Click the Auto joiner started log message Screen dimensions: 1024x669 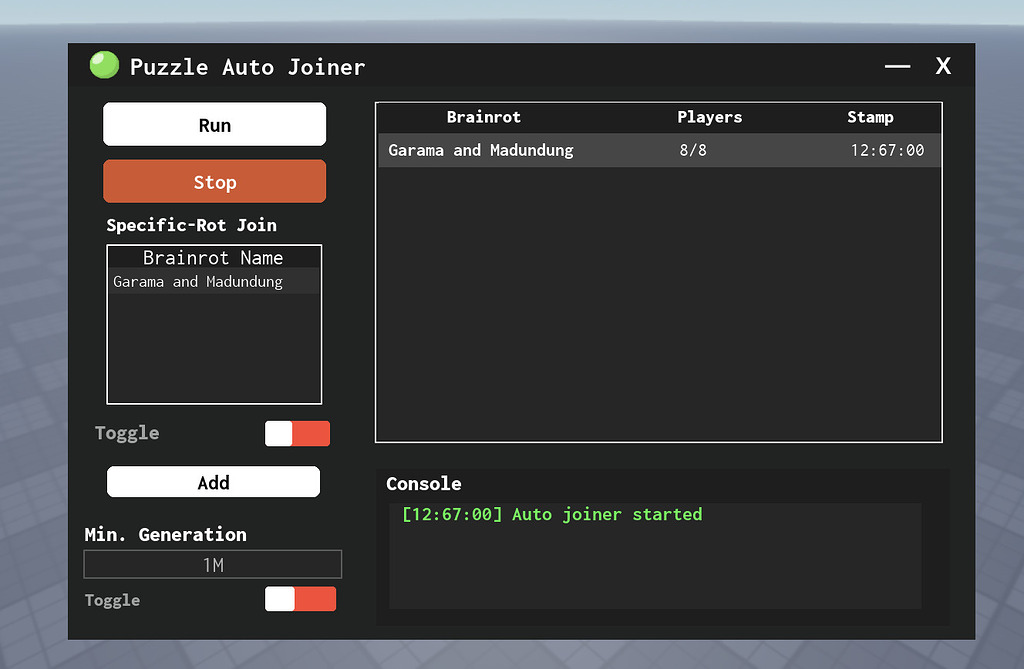coord(551,513)
